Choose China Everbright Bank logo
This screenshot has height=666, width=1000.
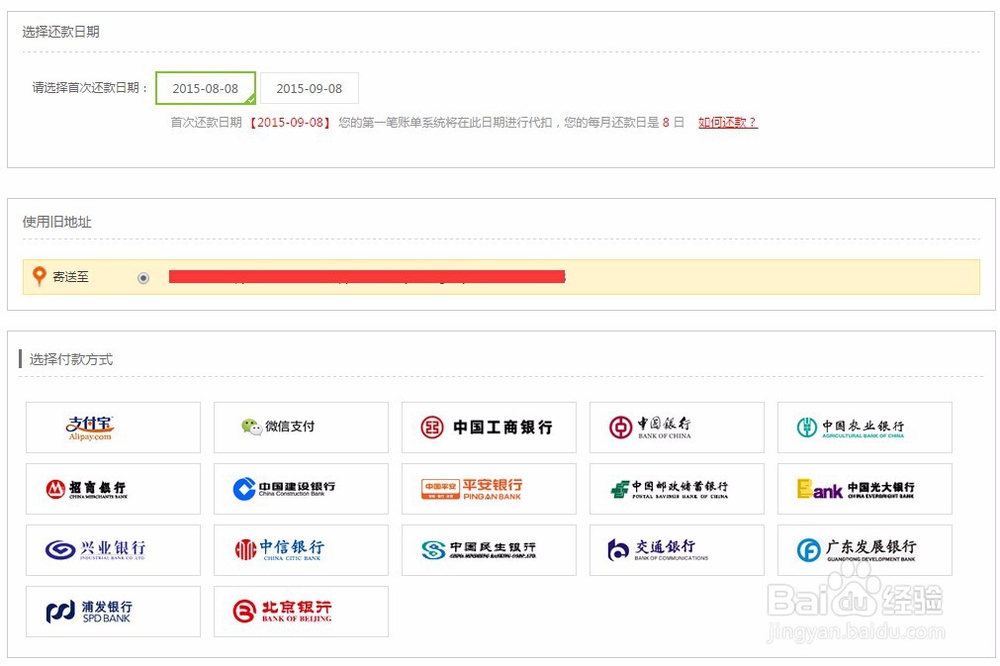(x=864, y=488)
